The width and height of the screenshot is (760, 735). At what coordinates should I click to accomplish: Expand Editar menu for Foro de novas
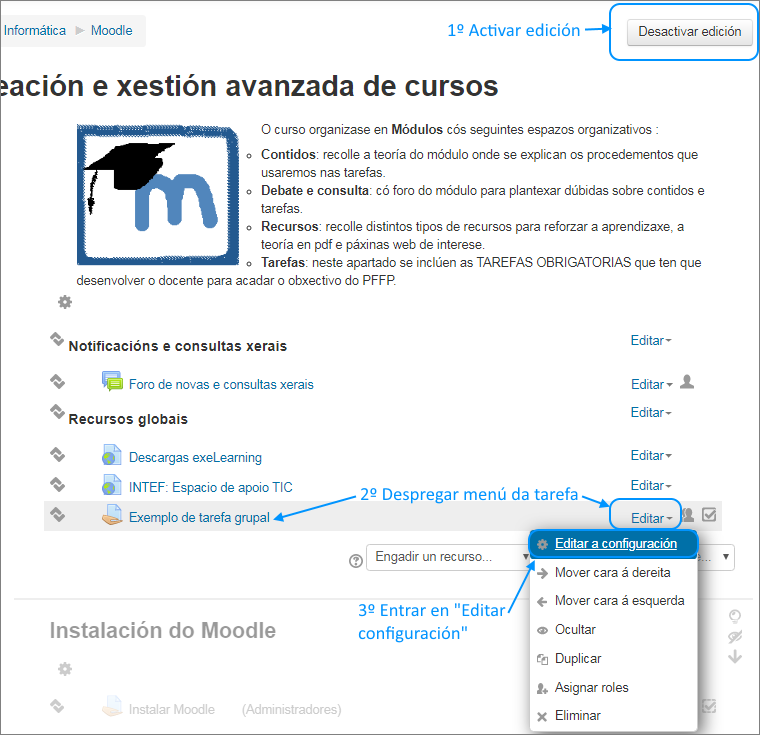[x=651, y=384]
